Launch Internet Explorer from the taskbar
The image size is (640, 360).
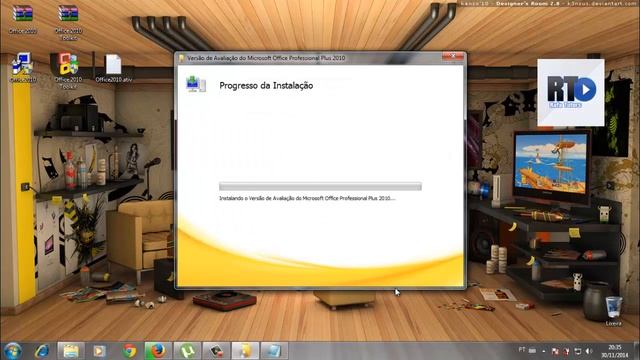point(42,351)
